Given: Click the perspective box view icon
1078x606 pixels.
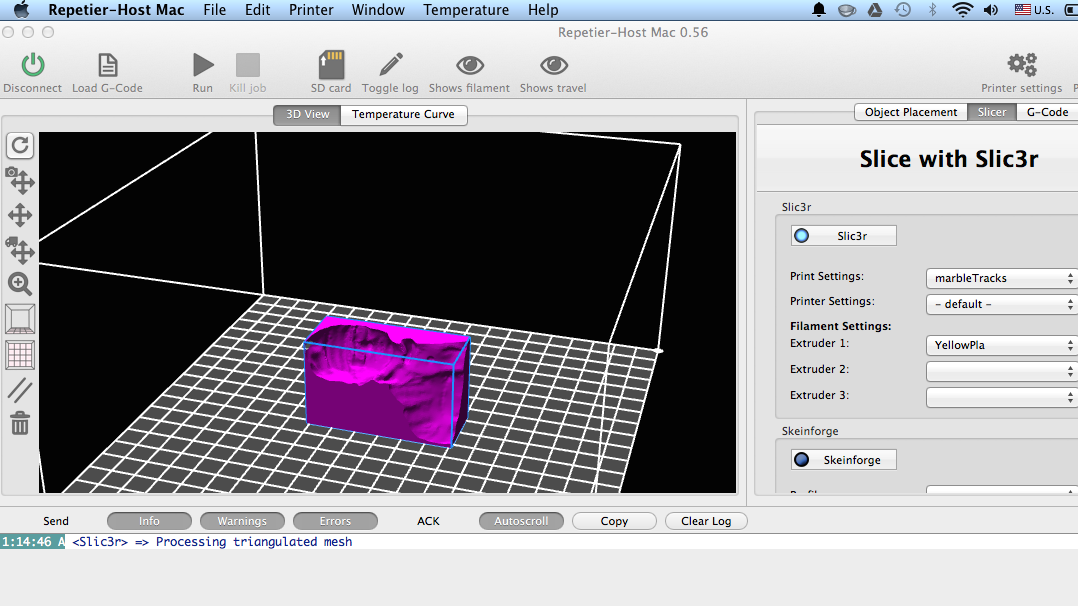Looking at the screenshot, I should pos(20,319).
